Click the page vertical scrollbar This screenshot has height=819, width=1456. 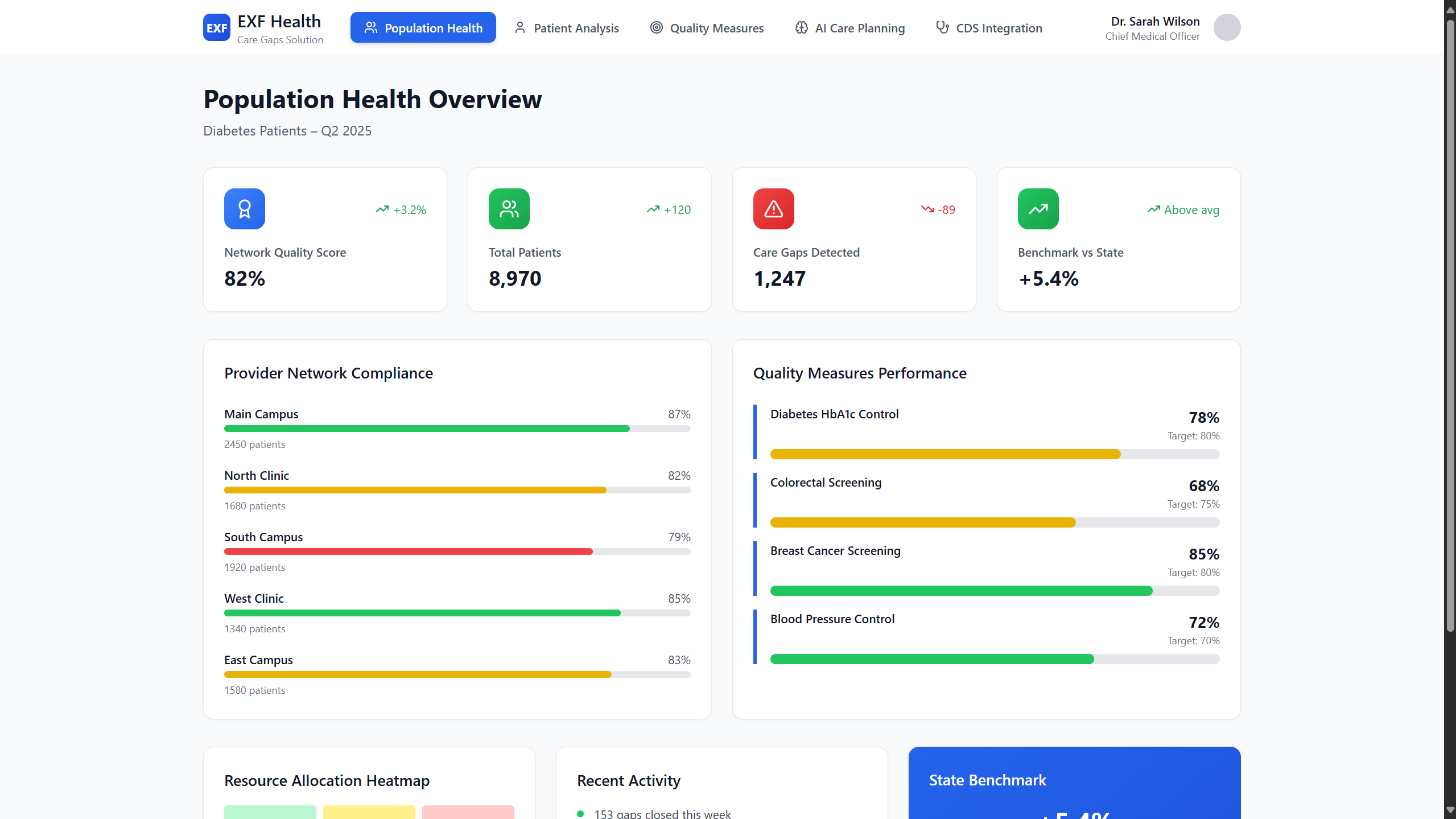coord(1450,324)
